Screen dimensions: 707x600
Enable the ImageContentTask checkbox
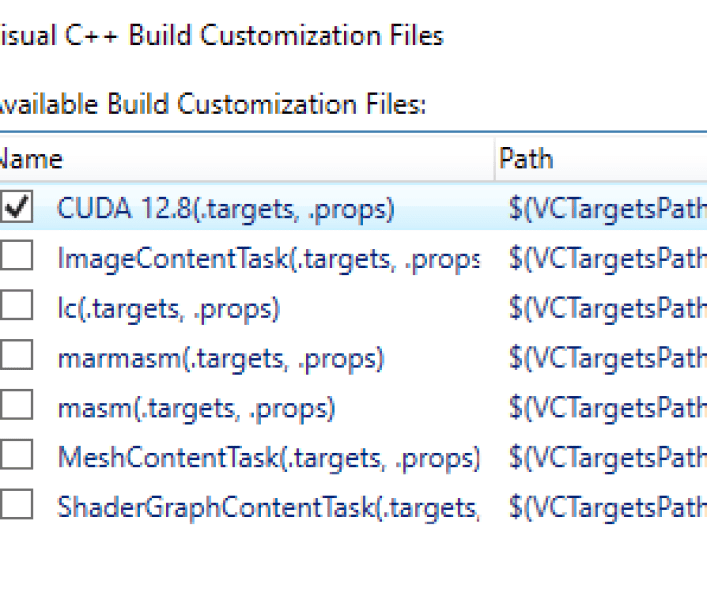click(17, 257)
